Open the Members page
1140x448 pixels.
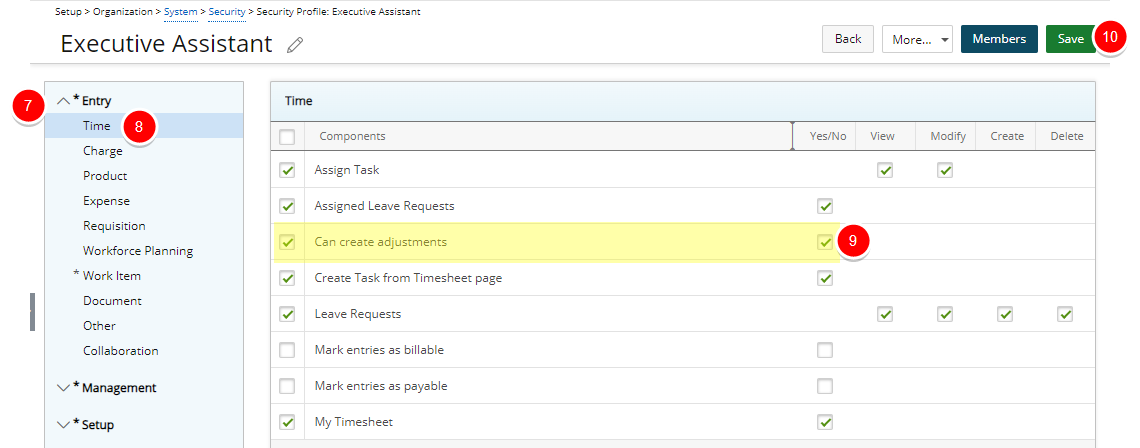point(999,39)
